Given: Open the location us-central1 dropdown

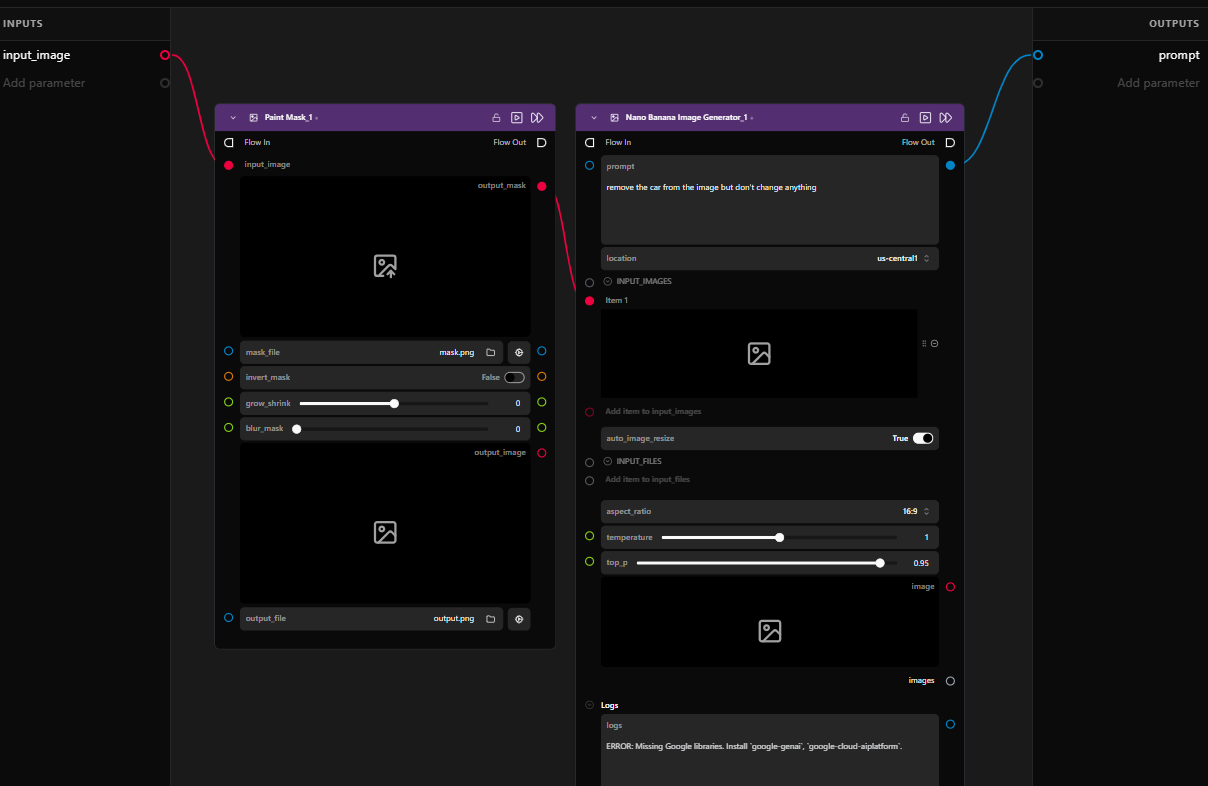Looking at the screenshot, I should 770,258.
